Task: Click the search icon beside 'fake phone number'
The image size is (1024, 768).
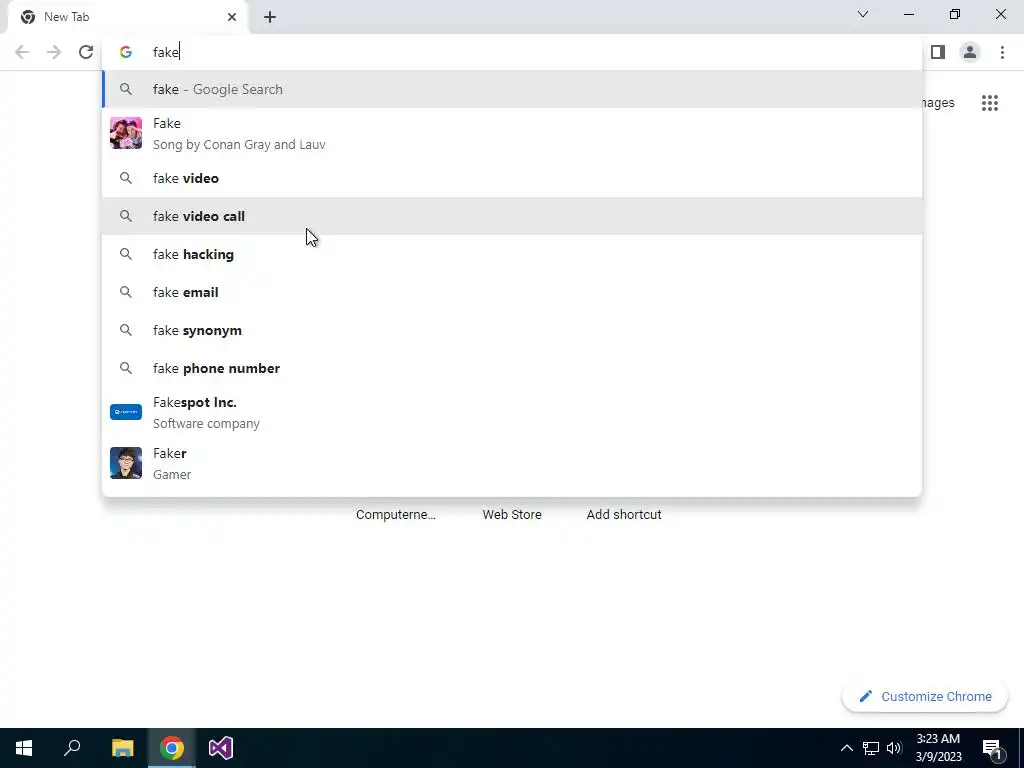Action: coord(126,368)
